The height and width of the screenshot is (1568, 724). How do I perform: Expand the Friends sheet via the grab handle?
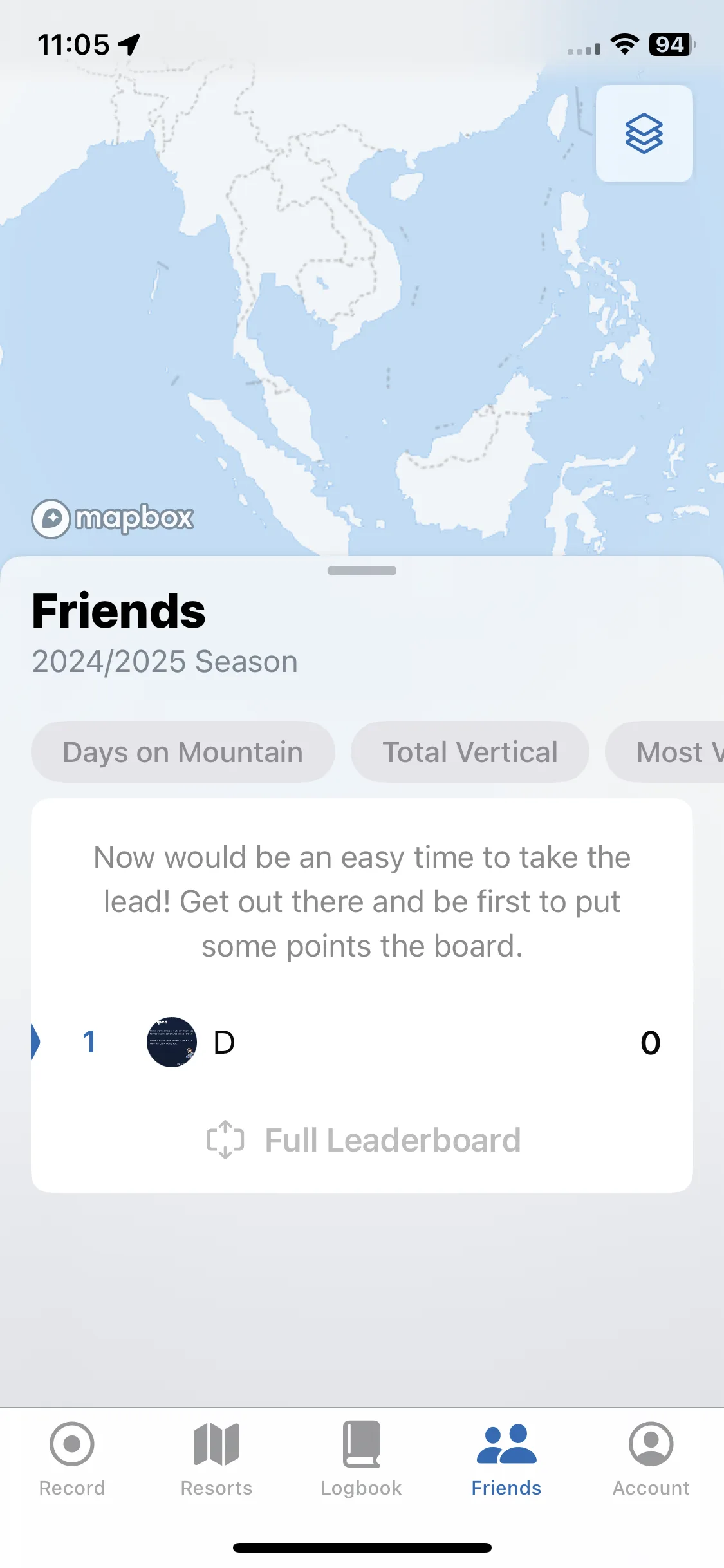tap(362, 570)
